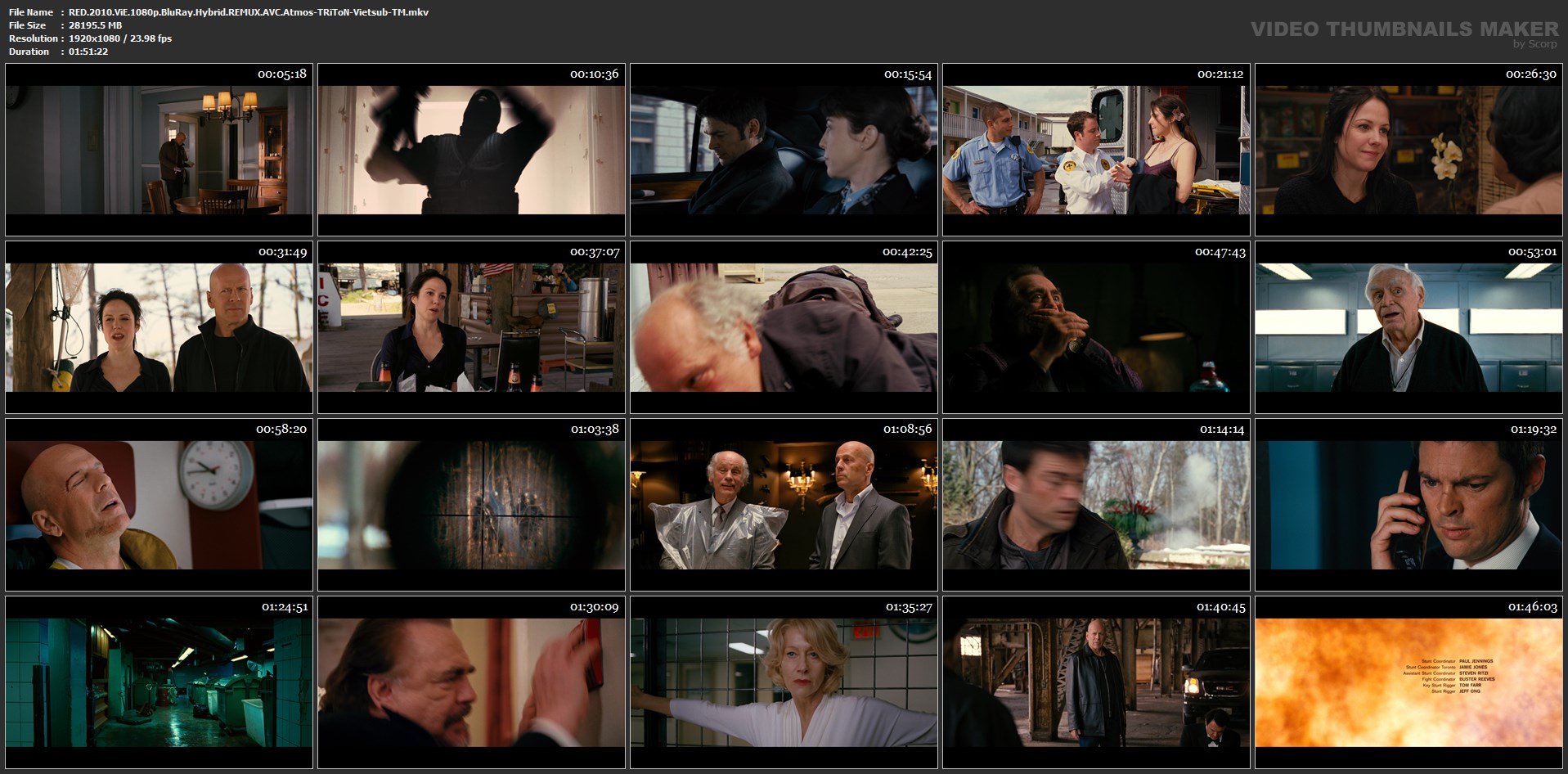Click the frame captured at 01:14:14
1568x774 pixels.
point(1096,505)
